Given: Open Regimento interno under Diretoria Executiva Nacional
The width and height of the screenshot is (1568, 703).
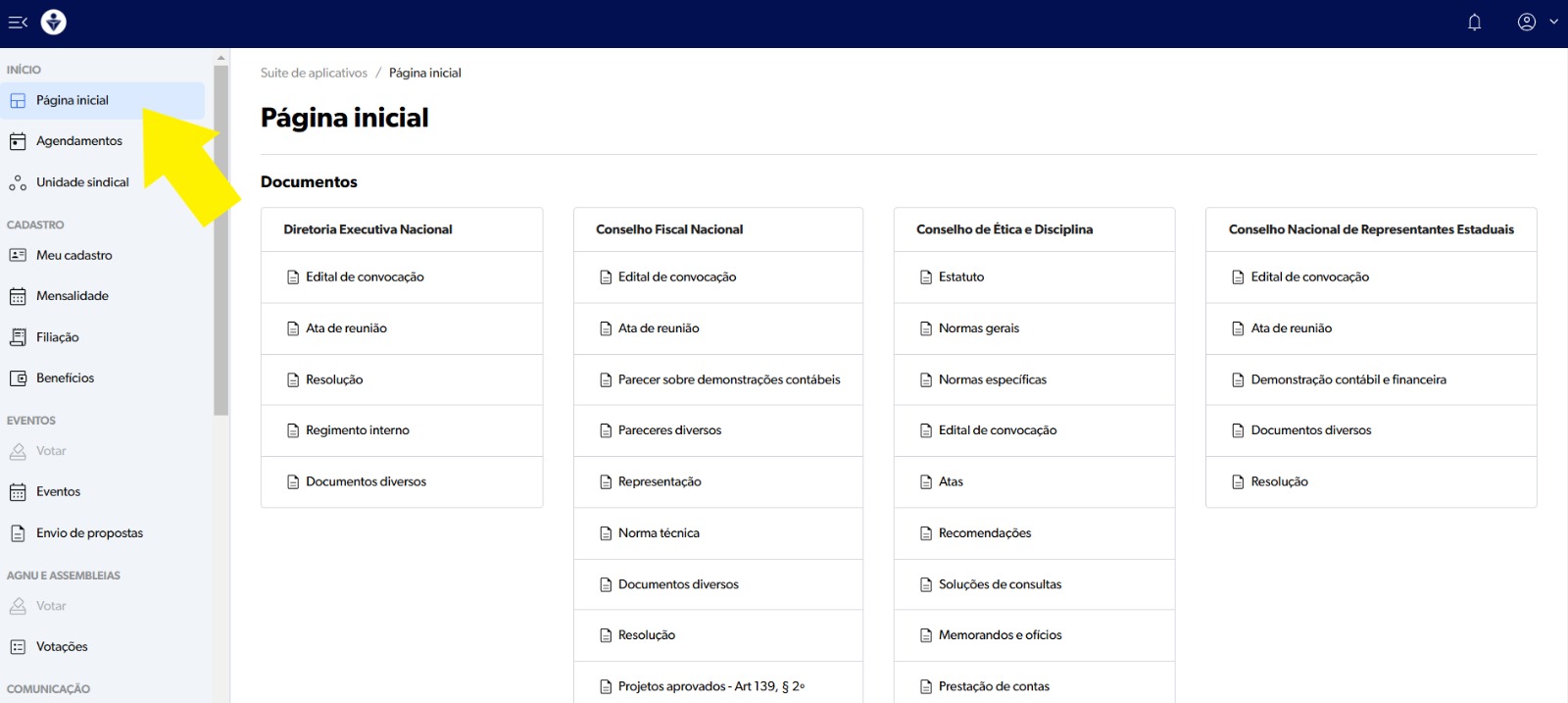Looking at the screenshot, I should (357, 430).
